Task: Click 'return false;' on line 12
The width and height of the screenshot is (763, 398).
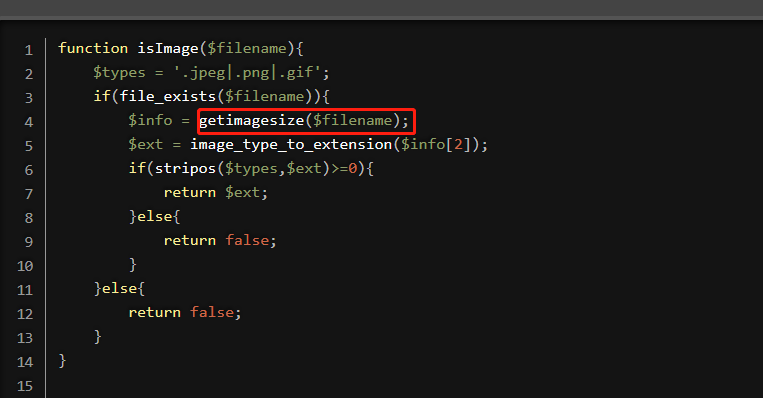Action: [x=185, y=312]
